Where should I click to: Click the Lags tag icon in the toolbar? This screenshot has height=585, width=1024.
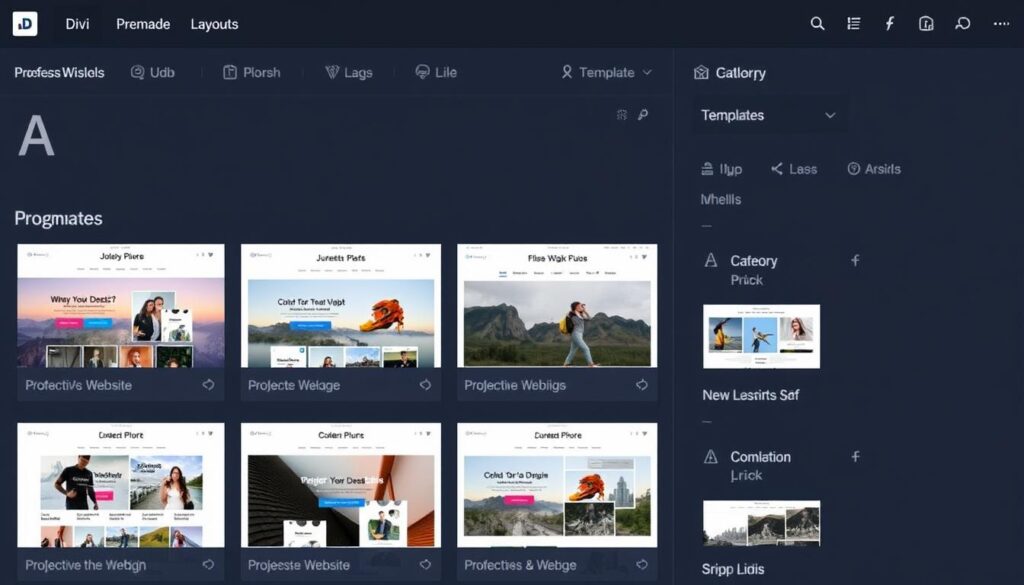coord(333,72)
